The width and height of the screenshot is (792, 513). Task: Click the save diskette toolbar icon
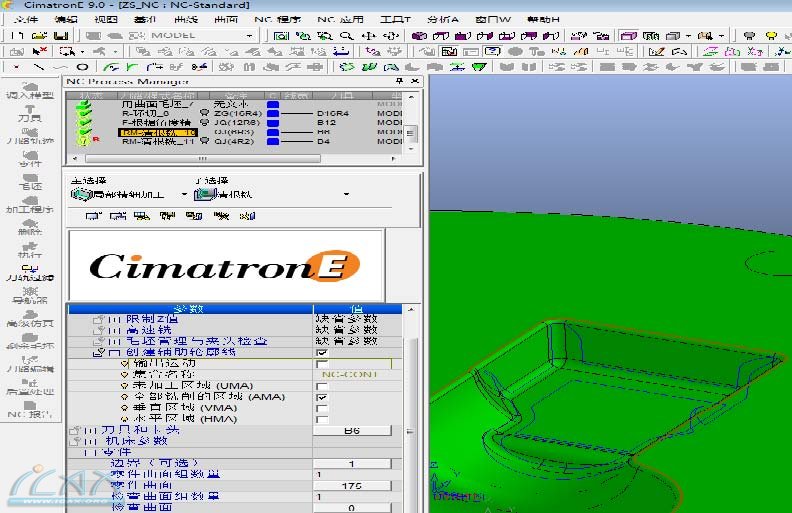point(61,36)
